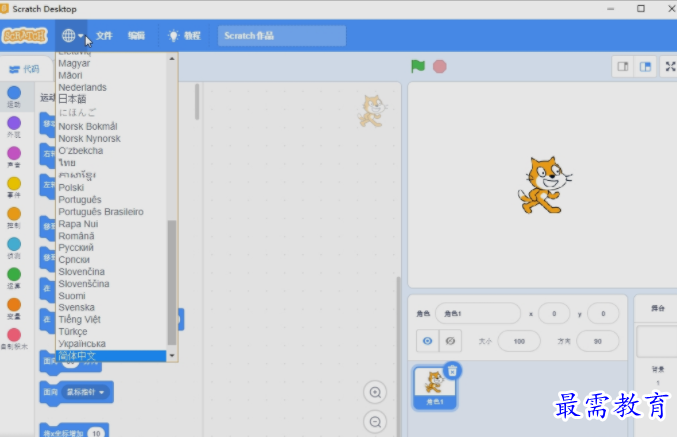This screenshot has height=437, width=677.
Task: Switch to small stage layout
Action: (623, 66)
